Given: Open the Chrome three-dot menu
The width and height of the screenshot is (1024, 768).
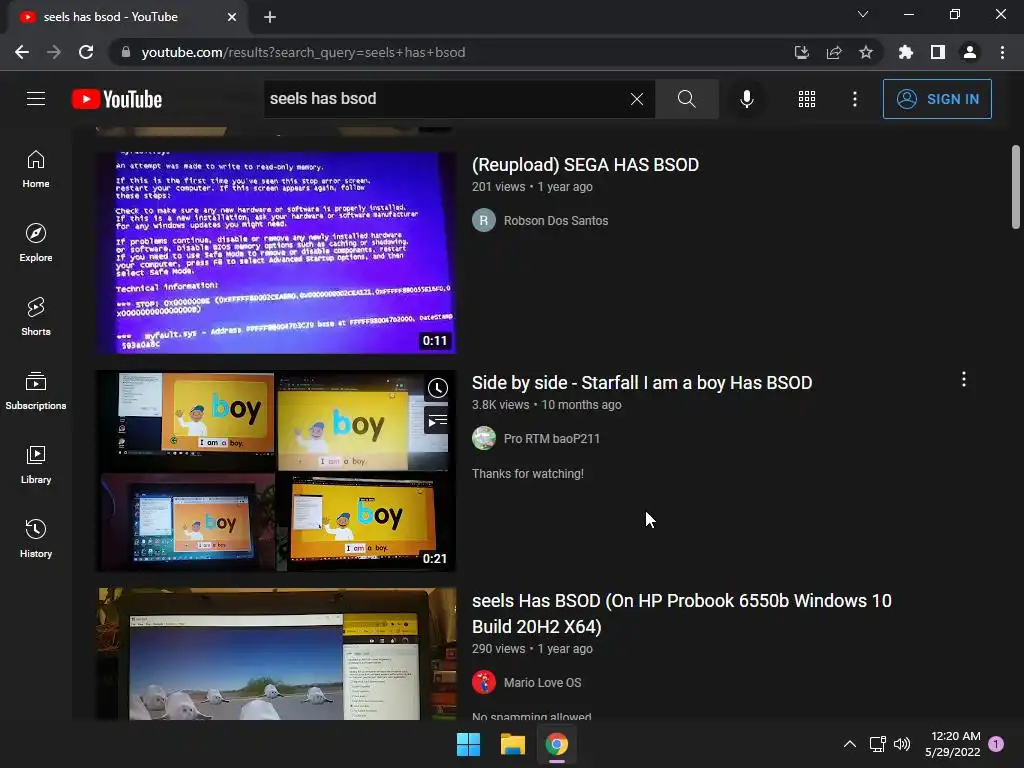Looking at the screenshot, I should coord(1002,52).
